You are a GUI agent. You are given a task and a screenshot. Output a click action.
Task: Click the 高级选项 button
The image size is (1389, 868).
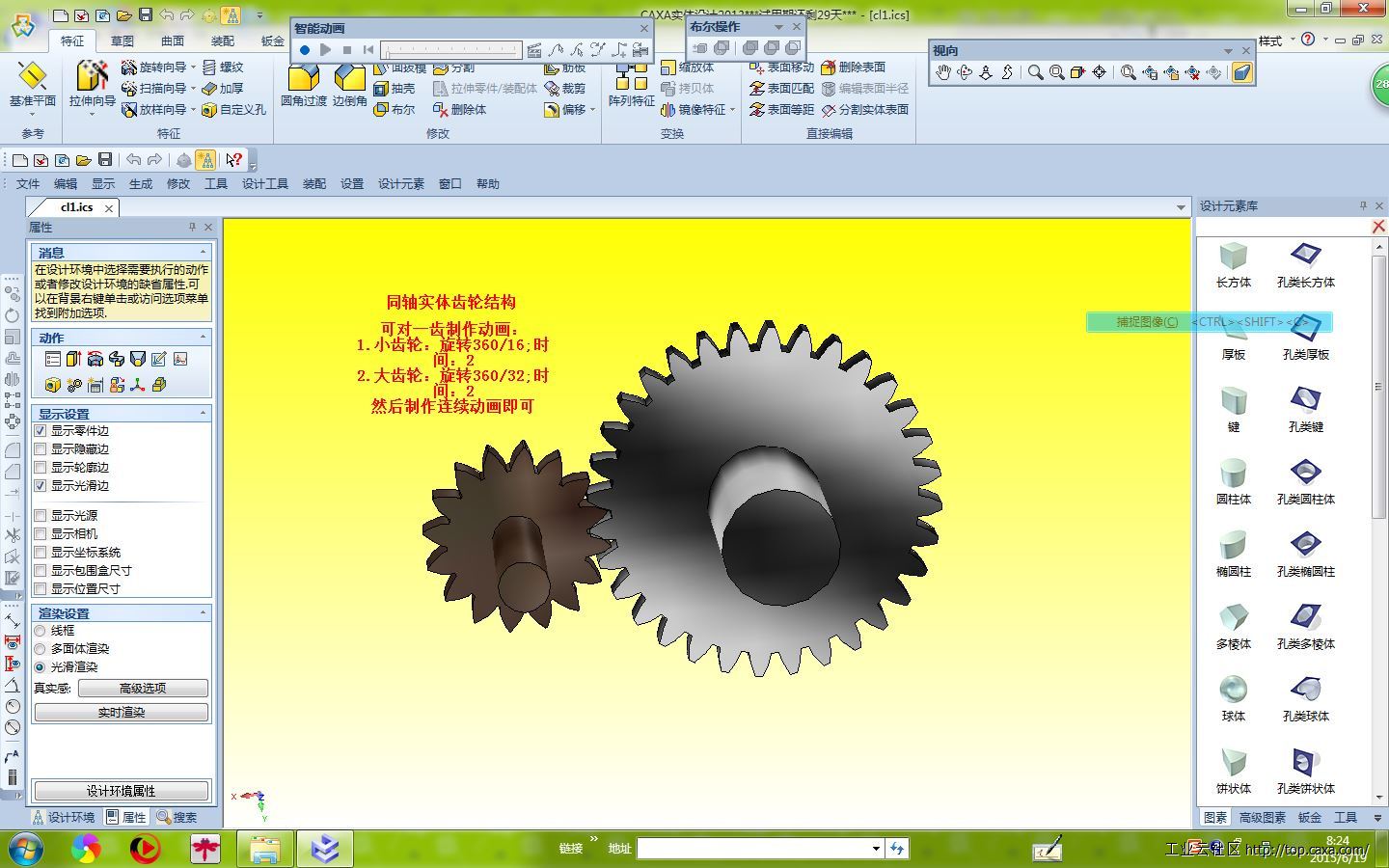tap(143, 689)
